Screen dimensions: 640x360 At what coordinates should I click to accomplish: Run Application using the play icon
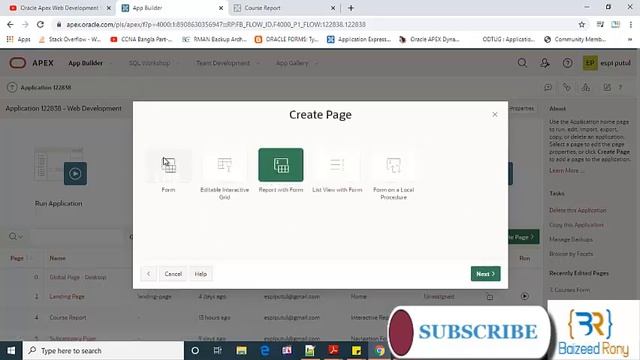coord(75,173)
